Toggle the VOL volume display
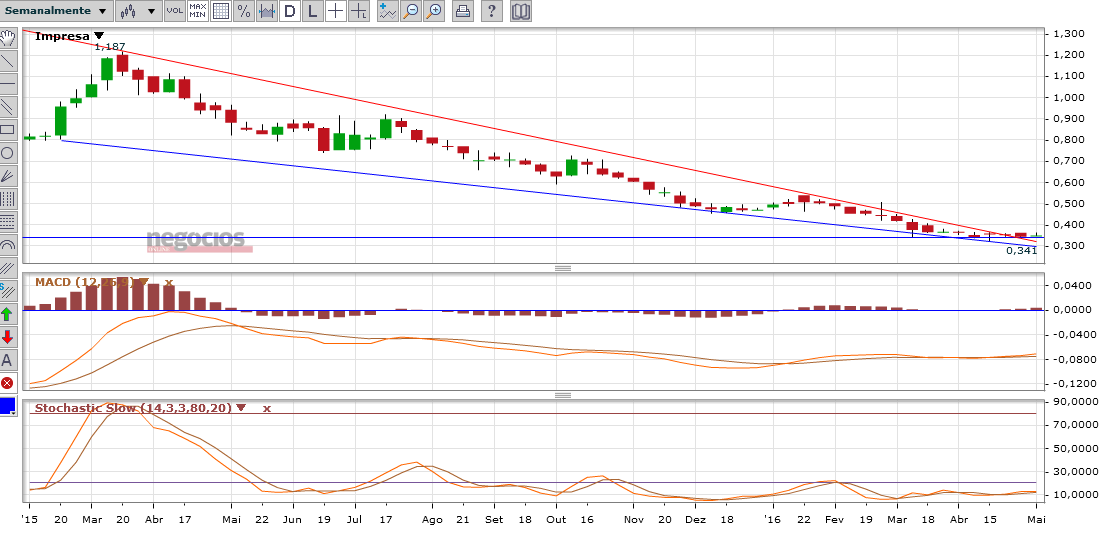 [x=174, y=11]
